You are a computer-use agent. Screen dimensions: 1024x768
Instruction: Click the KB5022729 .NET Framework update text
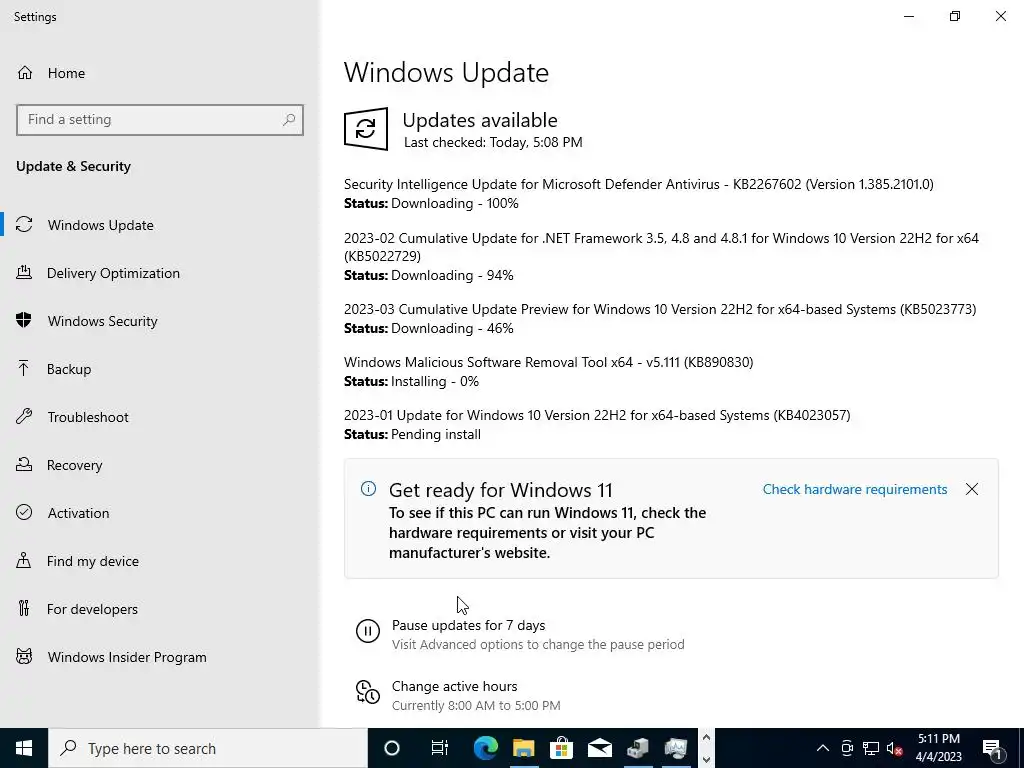click(x=662, y=247)
